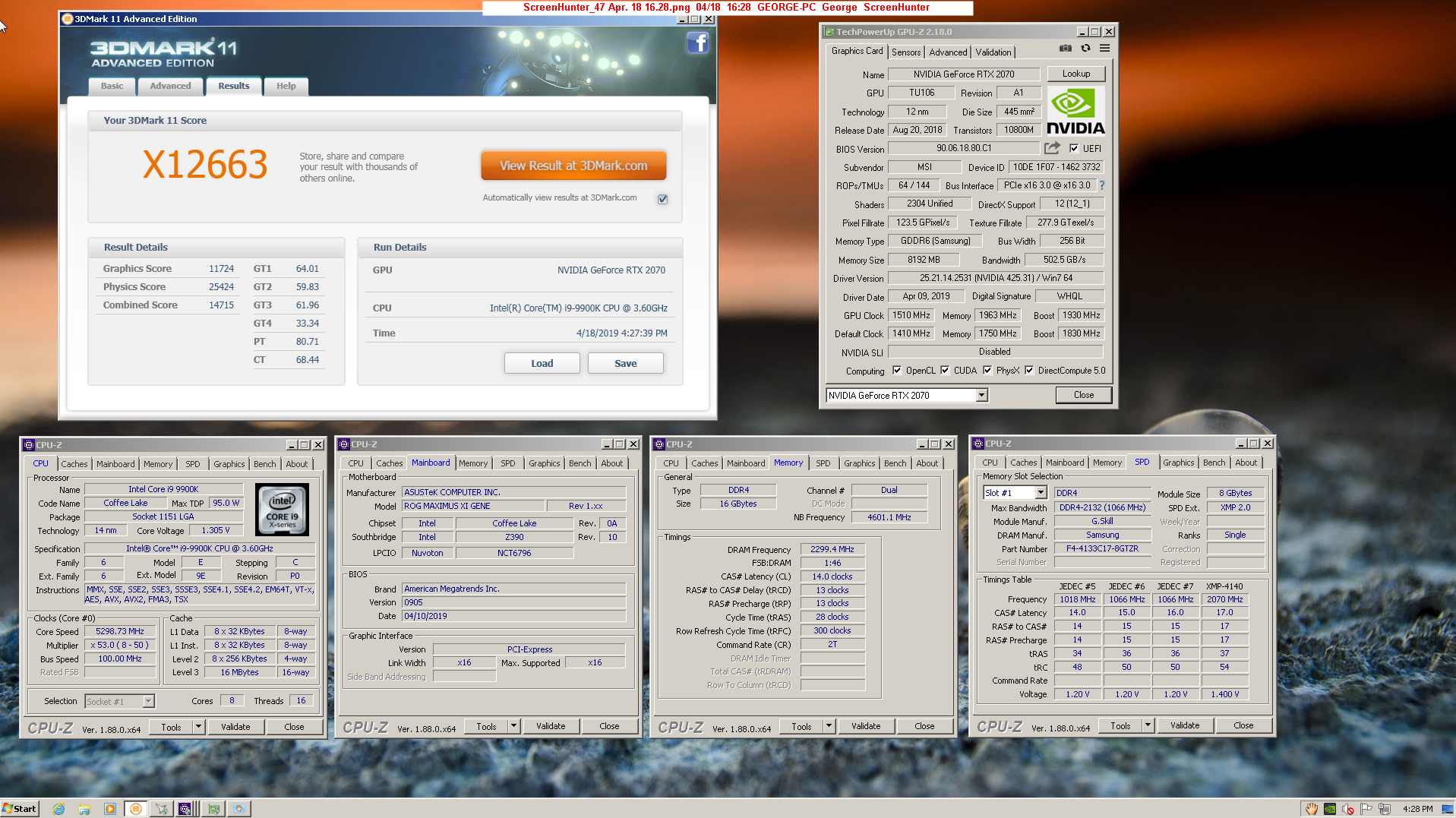Click the Lookup button in GPU-Z

point(1075,74)
